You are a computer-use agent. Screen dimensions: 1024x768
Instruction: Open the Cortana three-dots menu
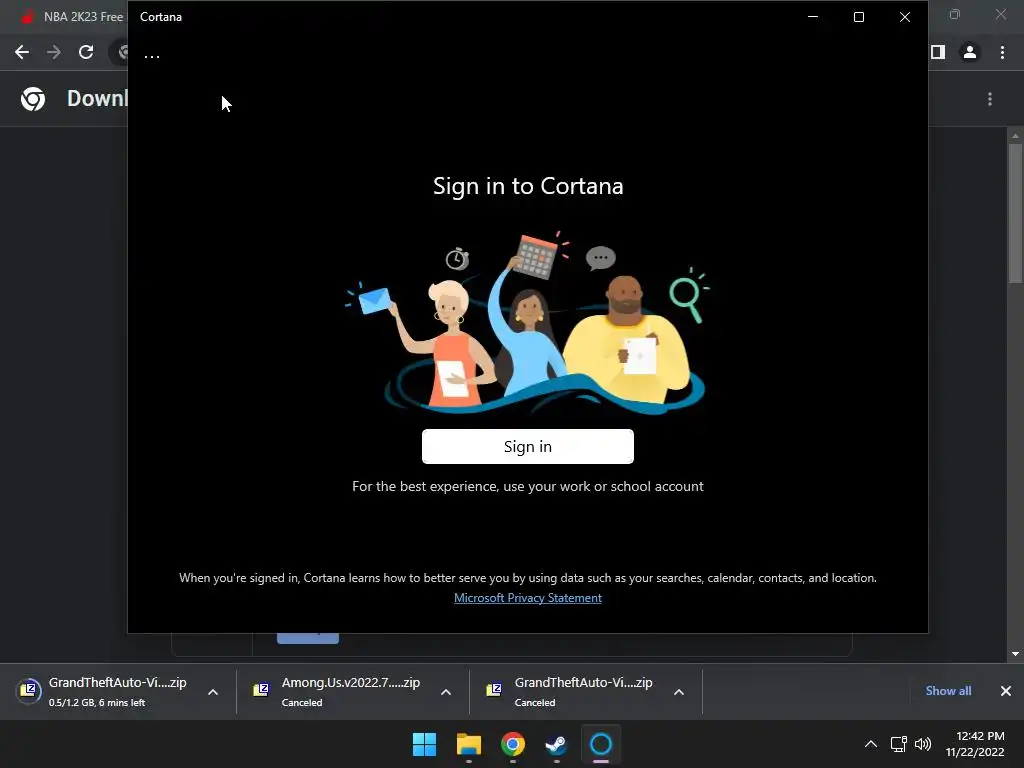pyautogui.click(x=152, y=57)
